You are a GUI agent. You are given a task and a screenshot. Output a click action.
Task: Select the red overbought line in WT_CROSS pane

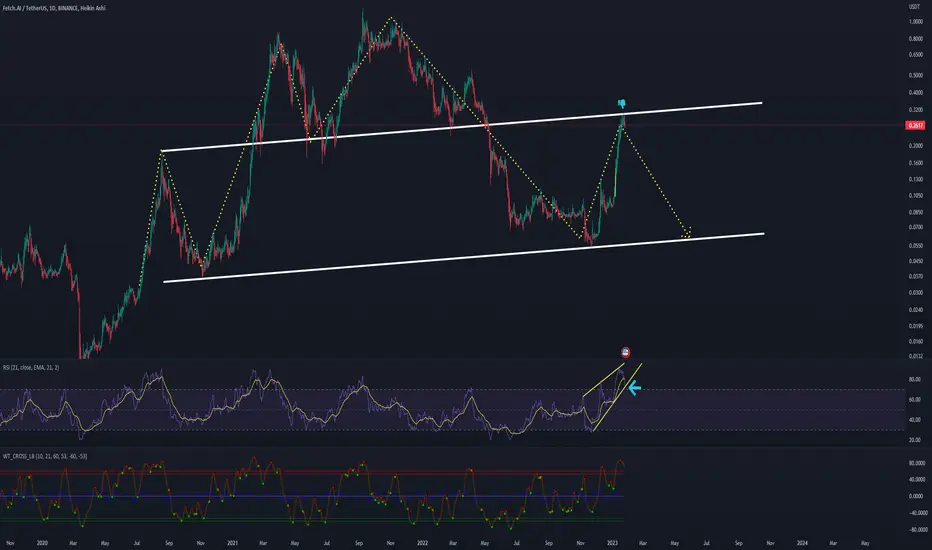312,472
